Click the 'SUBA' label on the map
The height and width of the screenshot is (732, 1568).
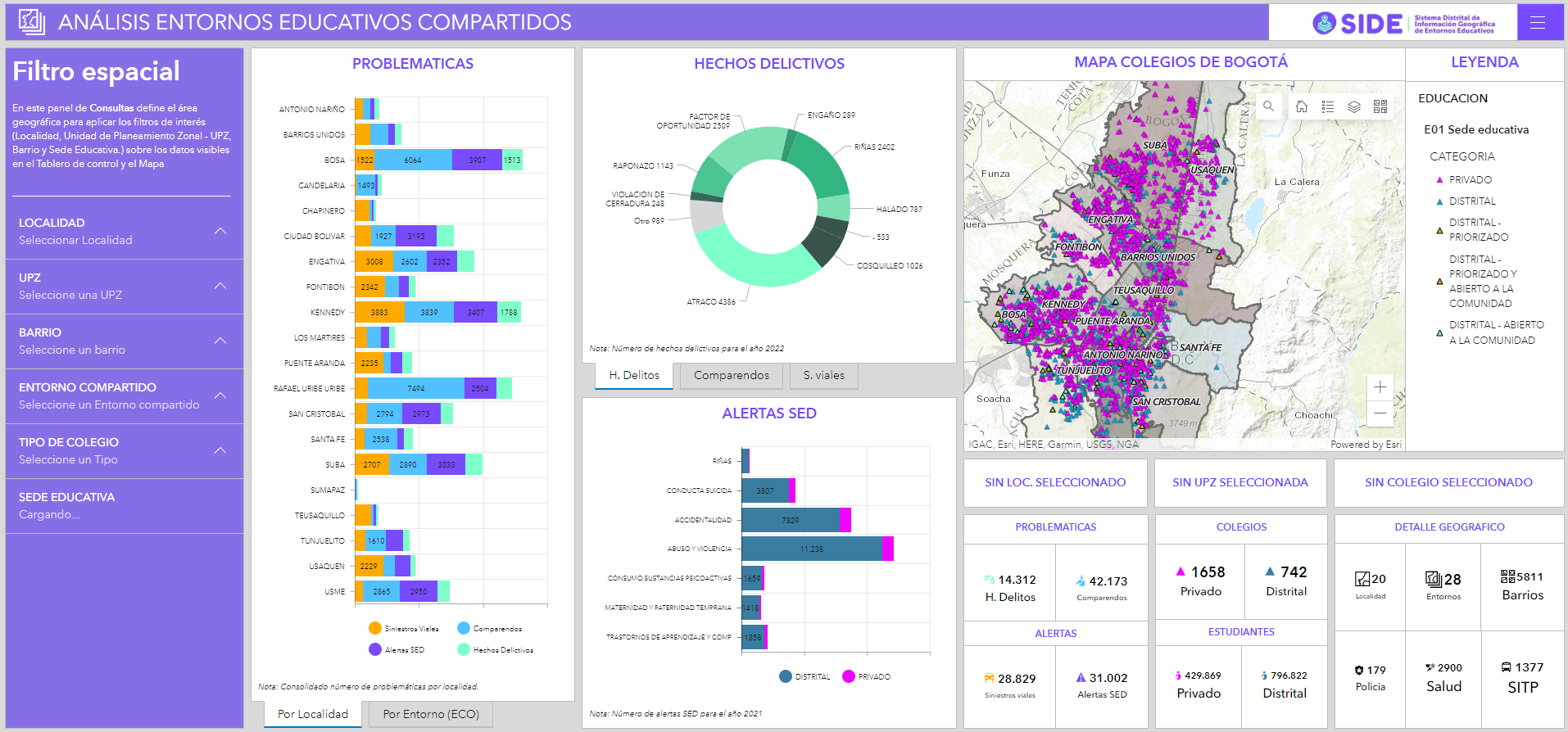pyautogui.click(x=1155, y=145)
